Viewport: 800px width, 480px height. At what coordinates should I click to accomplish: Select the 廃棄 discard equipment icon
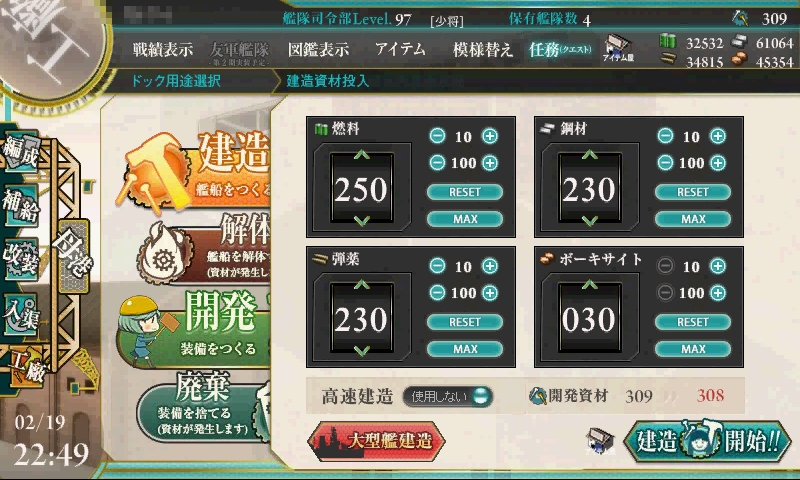204,408
